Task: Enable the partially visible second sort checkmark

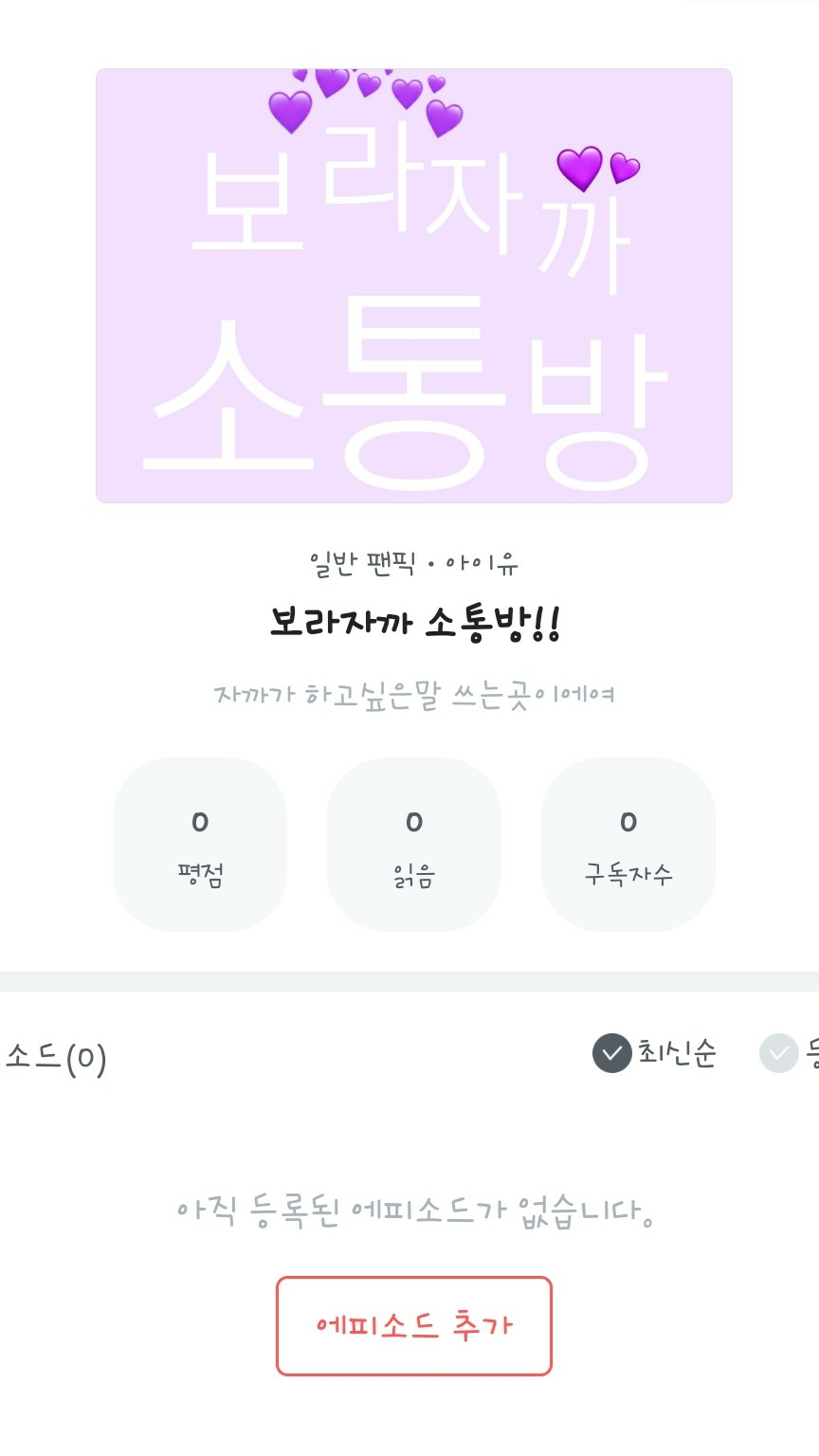Action: tap(779, 1053)
